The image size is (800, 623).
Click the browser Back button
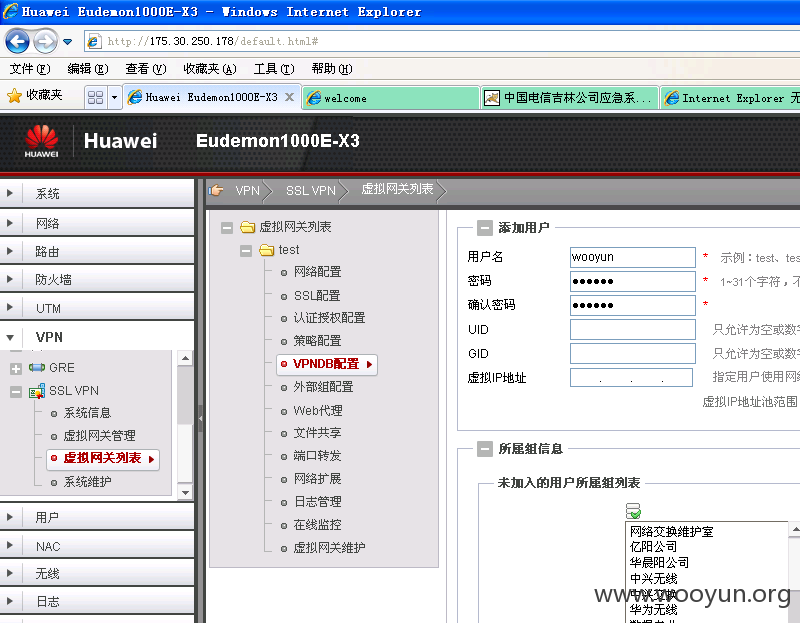pyautogui.click(x=17, y=41)
